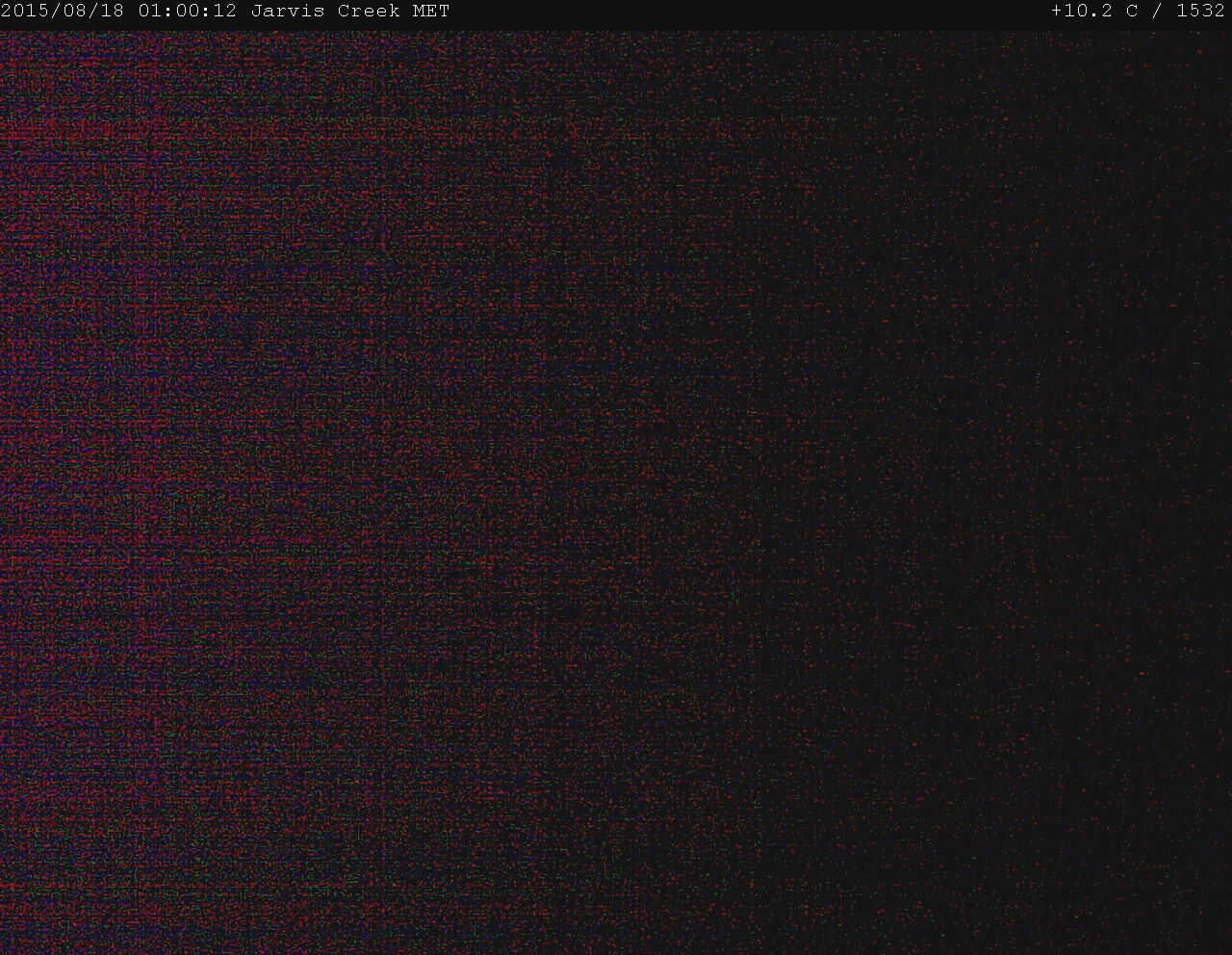The width and height of the screenshot is (1232, 955).
Task: Select the Jarvis Creek MET station label
Action: 350,12
